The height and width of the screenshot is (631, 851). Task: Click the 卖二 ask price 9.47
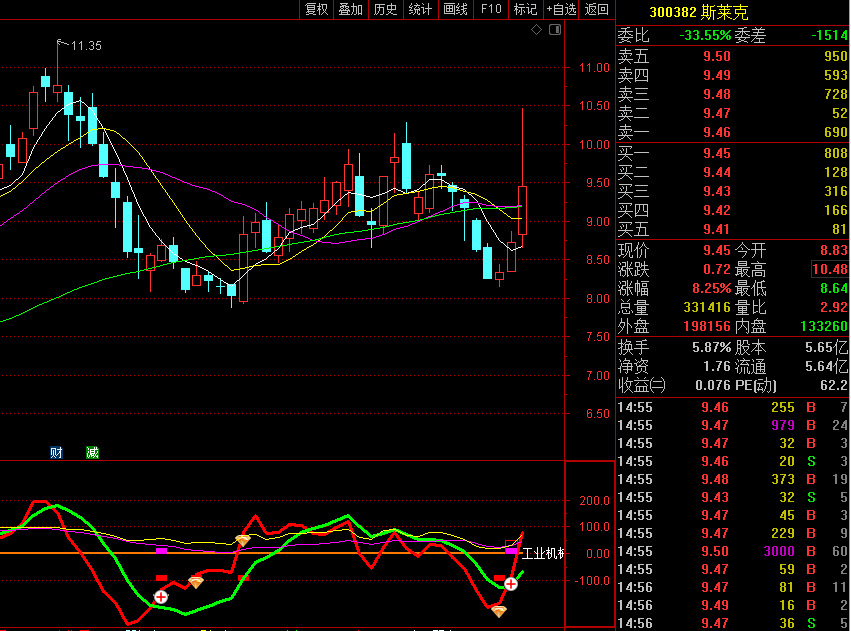coord(717,113)
